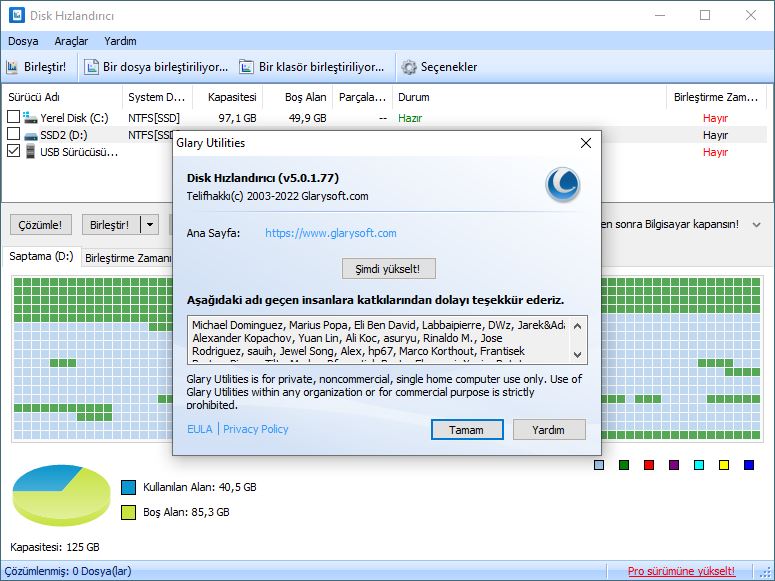
Task: Click the green legend swatch
Action: [x=624, y=465]
